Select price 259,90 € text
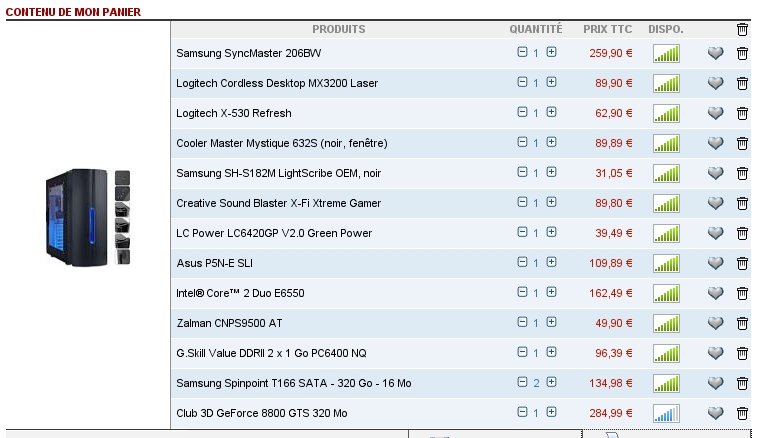The image size is (762, 438). coord(611,53)
